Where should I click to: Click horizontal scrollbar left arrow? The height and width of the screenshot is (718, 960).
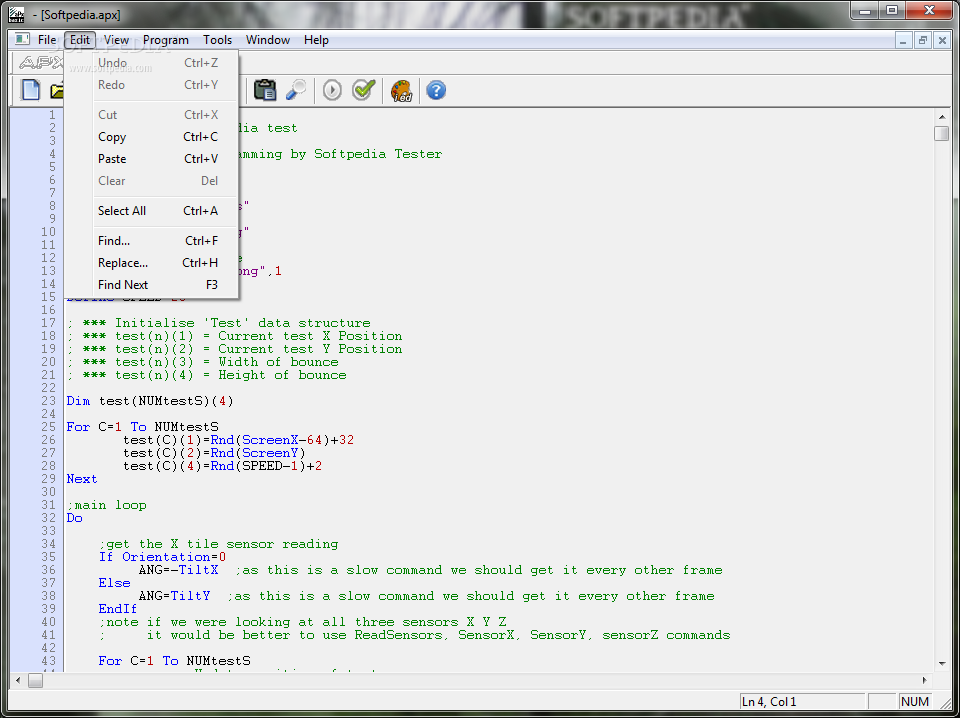(18, 680)
